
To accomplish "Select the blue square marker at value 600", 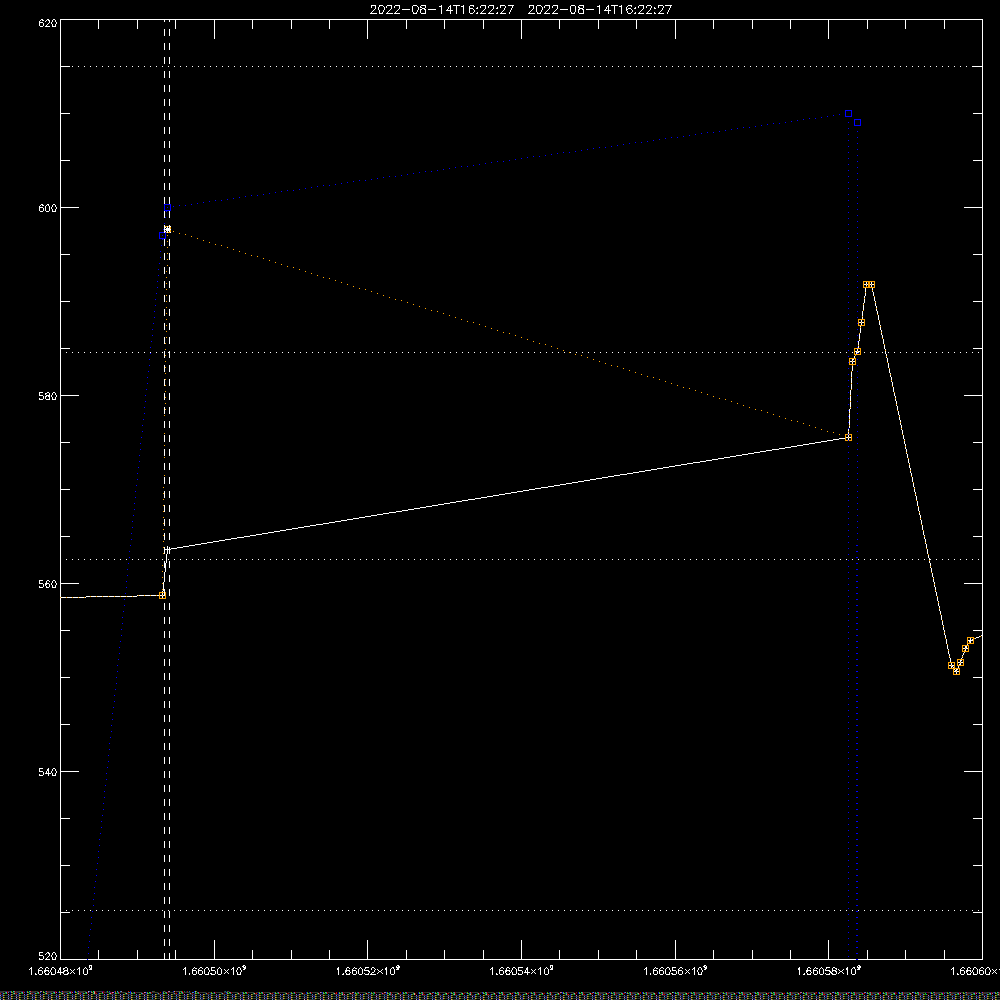I will (167, 208).
